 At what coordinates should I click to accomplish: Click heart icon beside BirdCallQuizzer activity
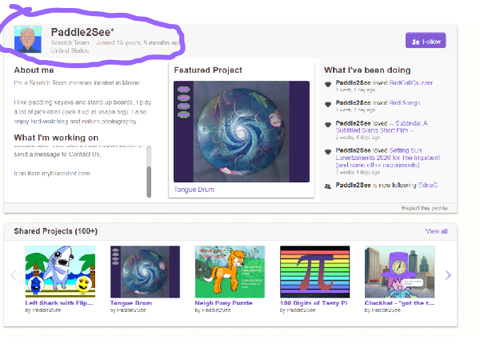(328, 85)
